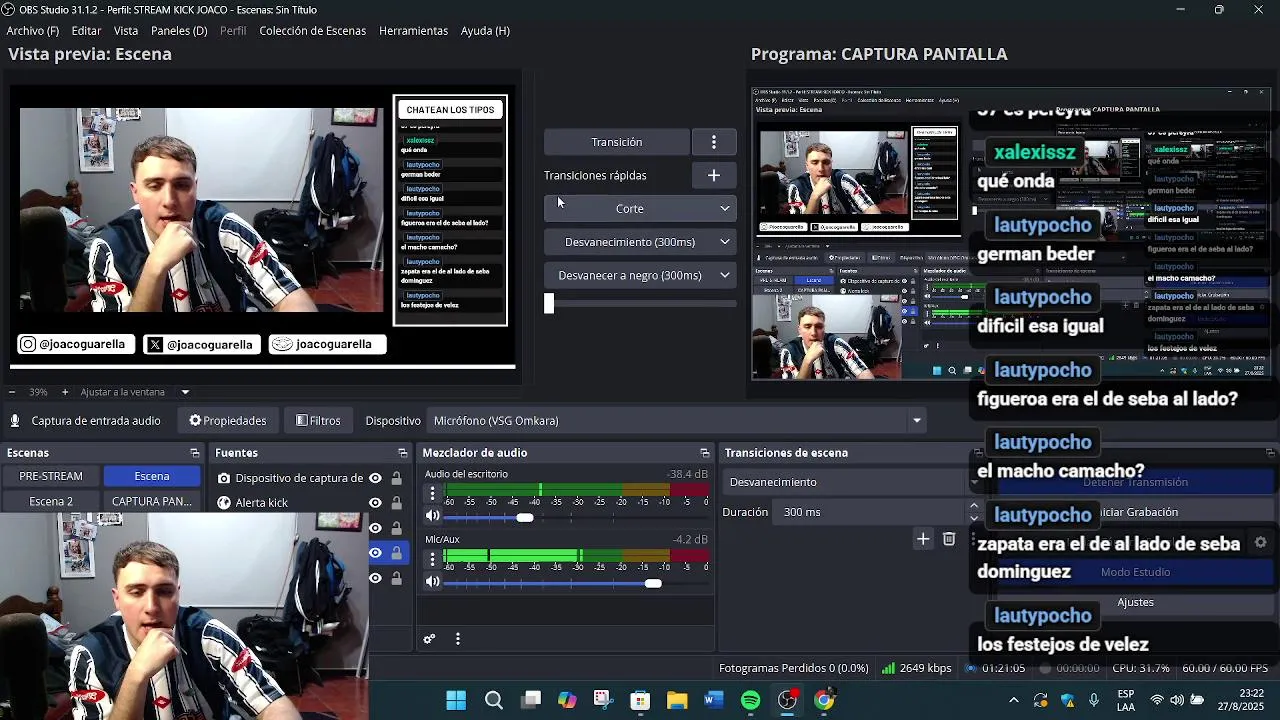Mute Audio del escritorio speaker icon
The image size is (1280, 720).
point(433,517)
